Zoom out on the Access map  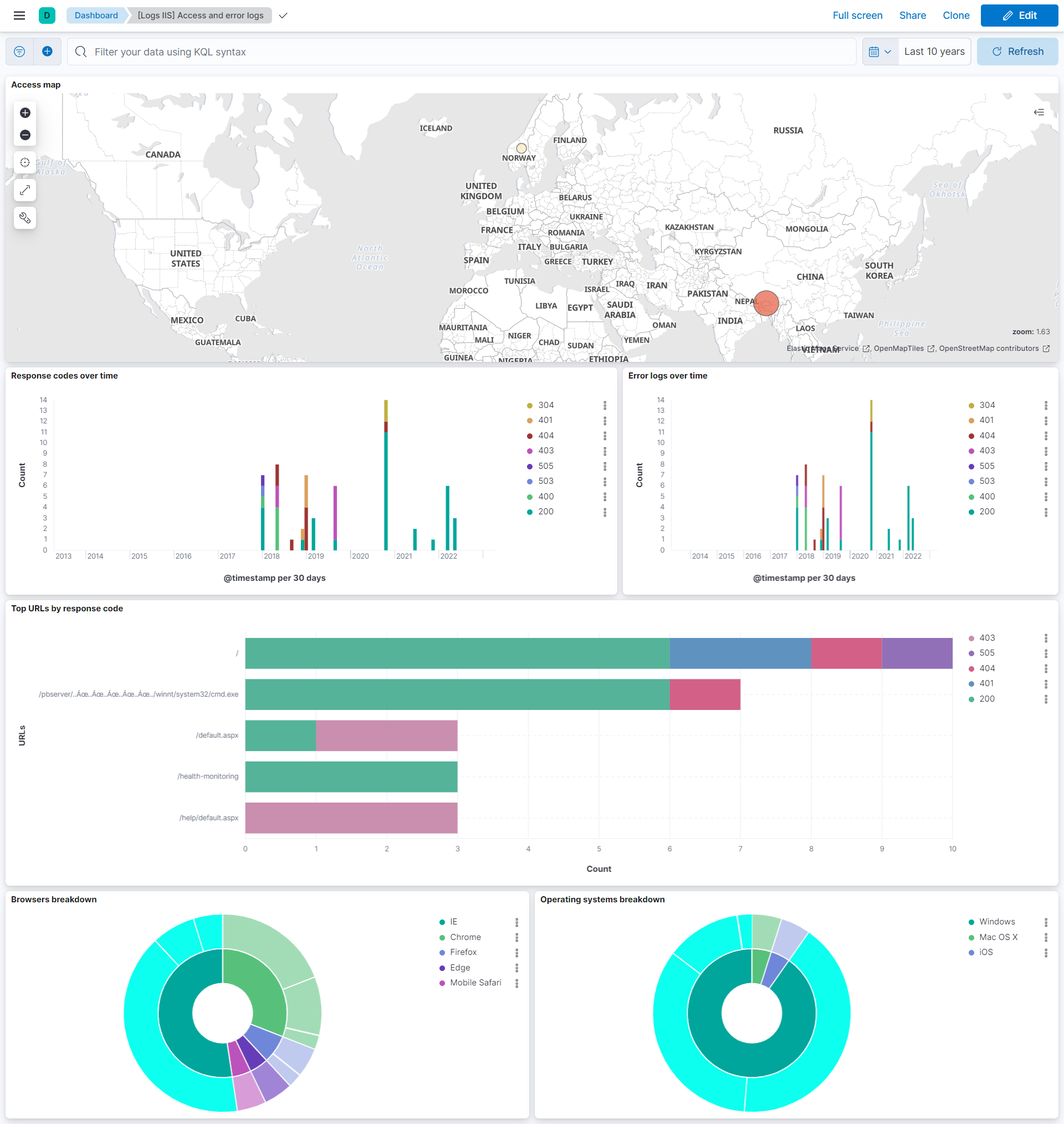(x=24, y=135)
